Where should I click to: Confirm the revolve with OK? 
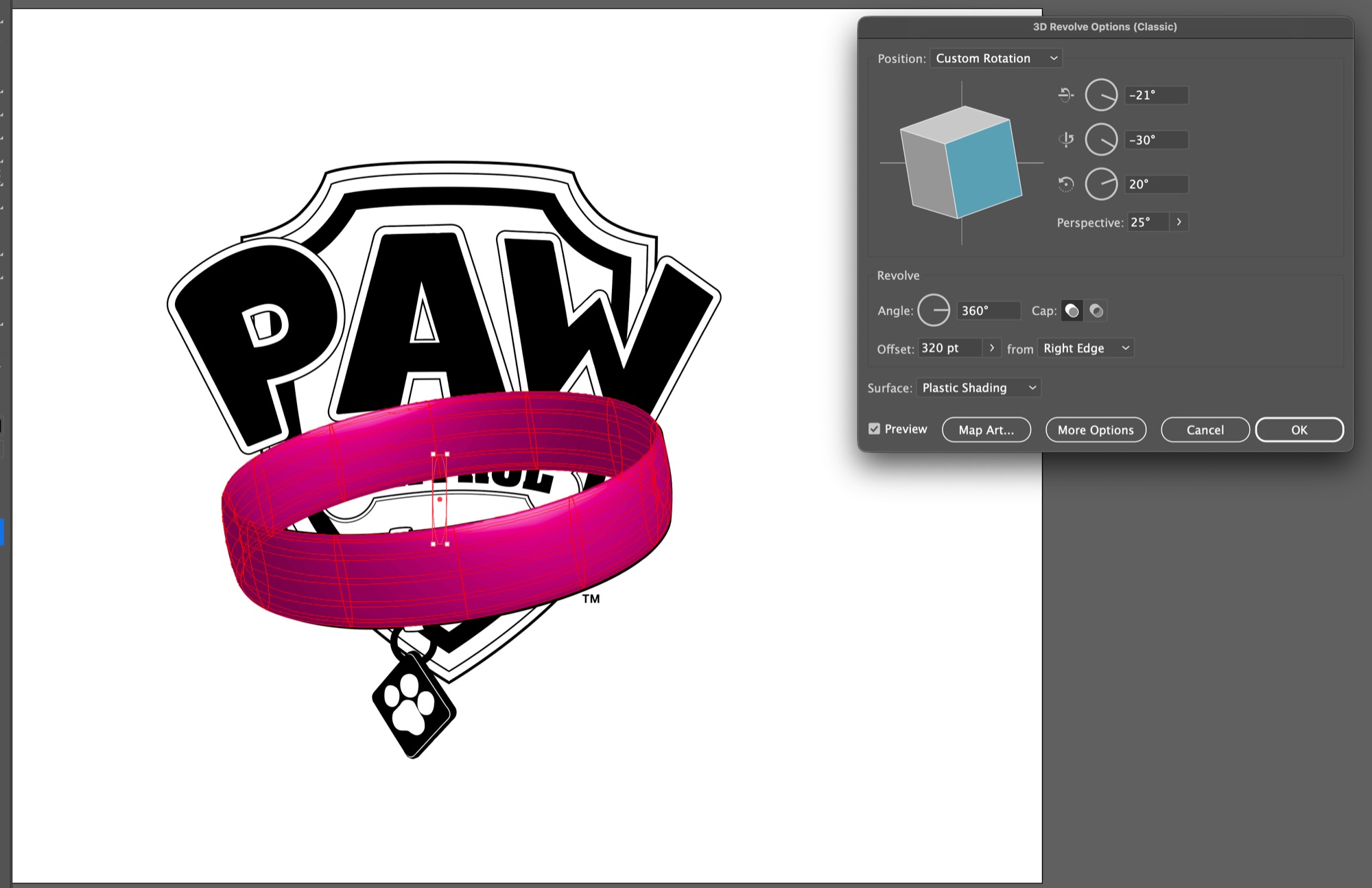(x=1299, y=430)
